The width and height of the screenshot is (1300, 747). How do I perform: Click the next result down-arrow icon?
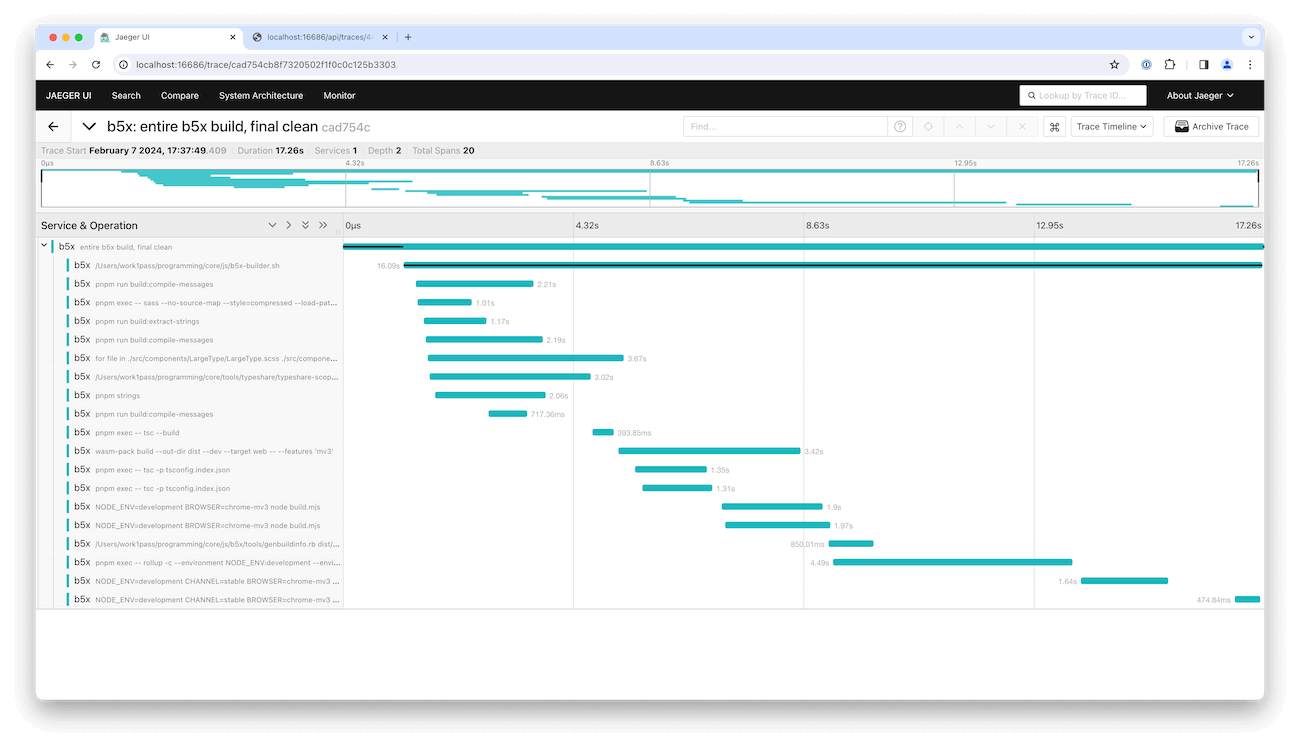[x=990, y=126]
